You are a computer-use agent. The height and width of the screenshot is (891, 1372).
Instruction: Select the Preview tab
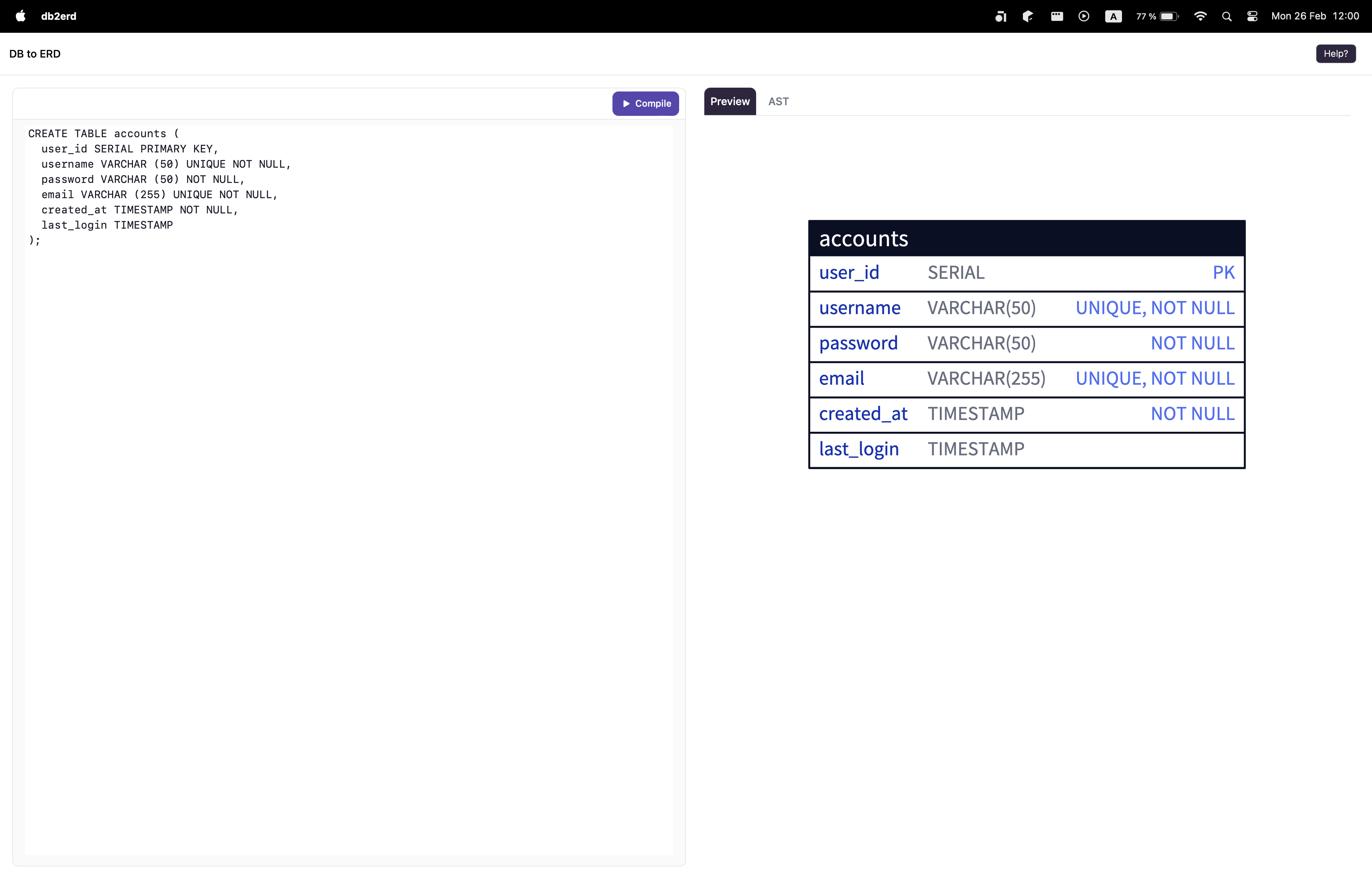729,102
